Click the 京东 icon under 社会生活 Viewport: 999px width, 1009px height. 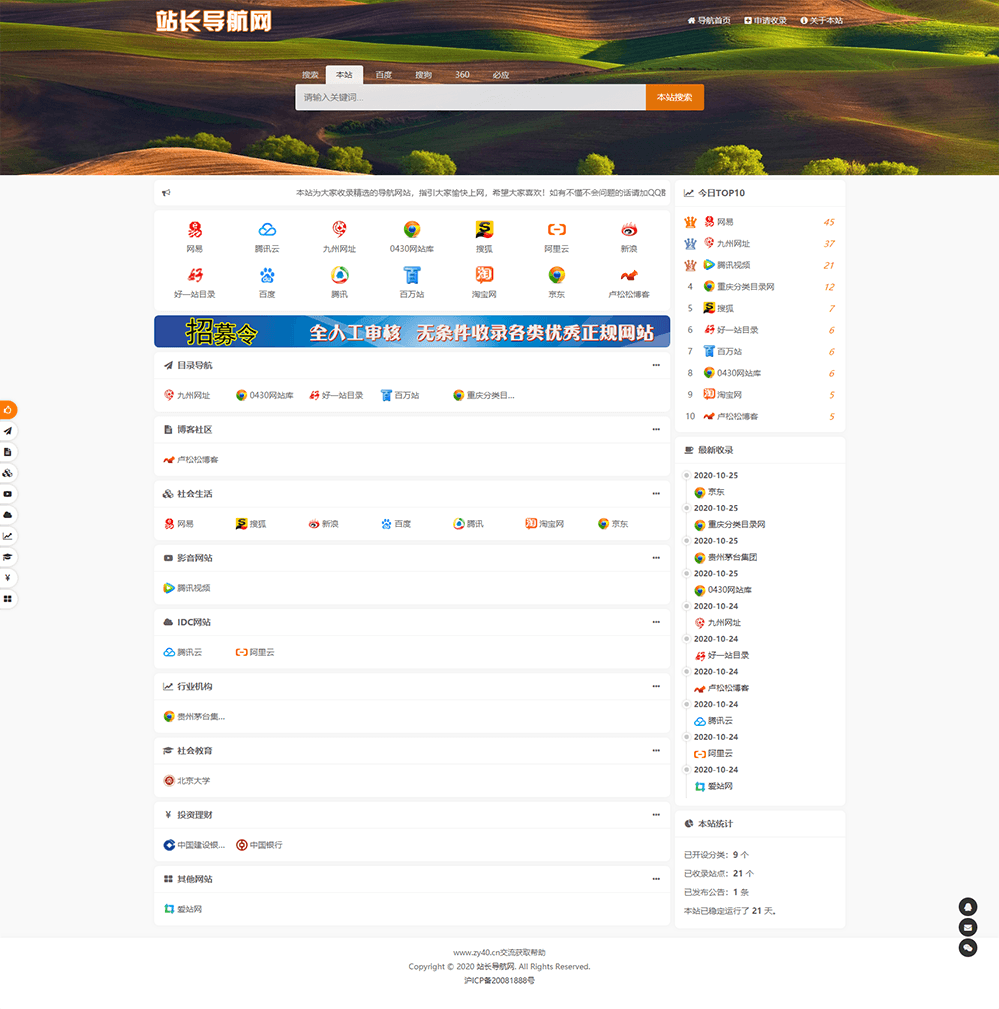613,523
